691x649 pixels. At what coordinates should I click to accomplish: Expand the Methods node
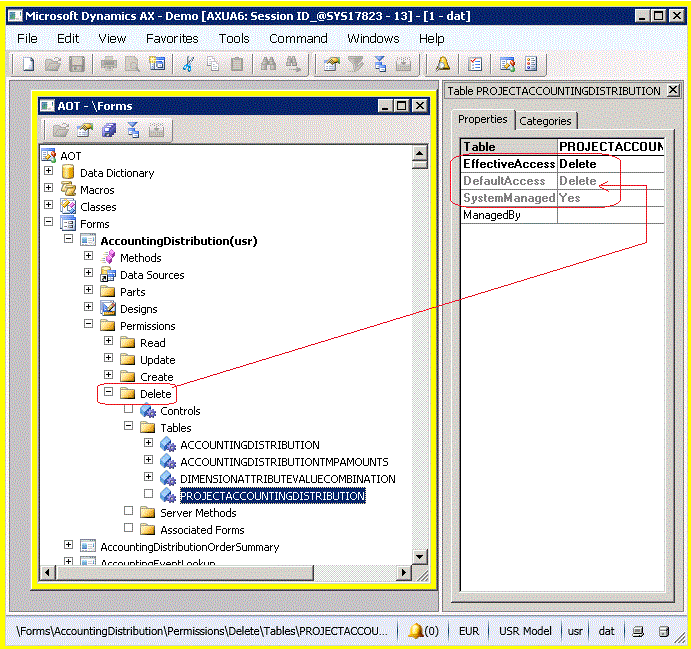tap(89, 256)
